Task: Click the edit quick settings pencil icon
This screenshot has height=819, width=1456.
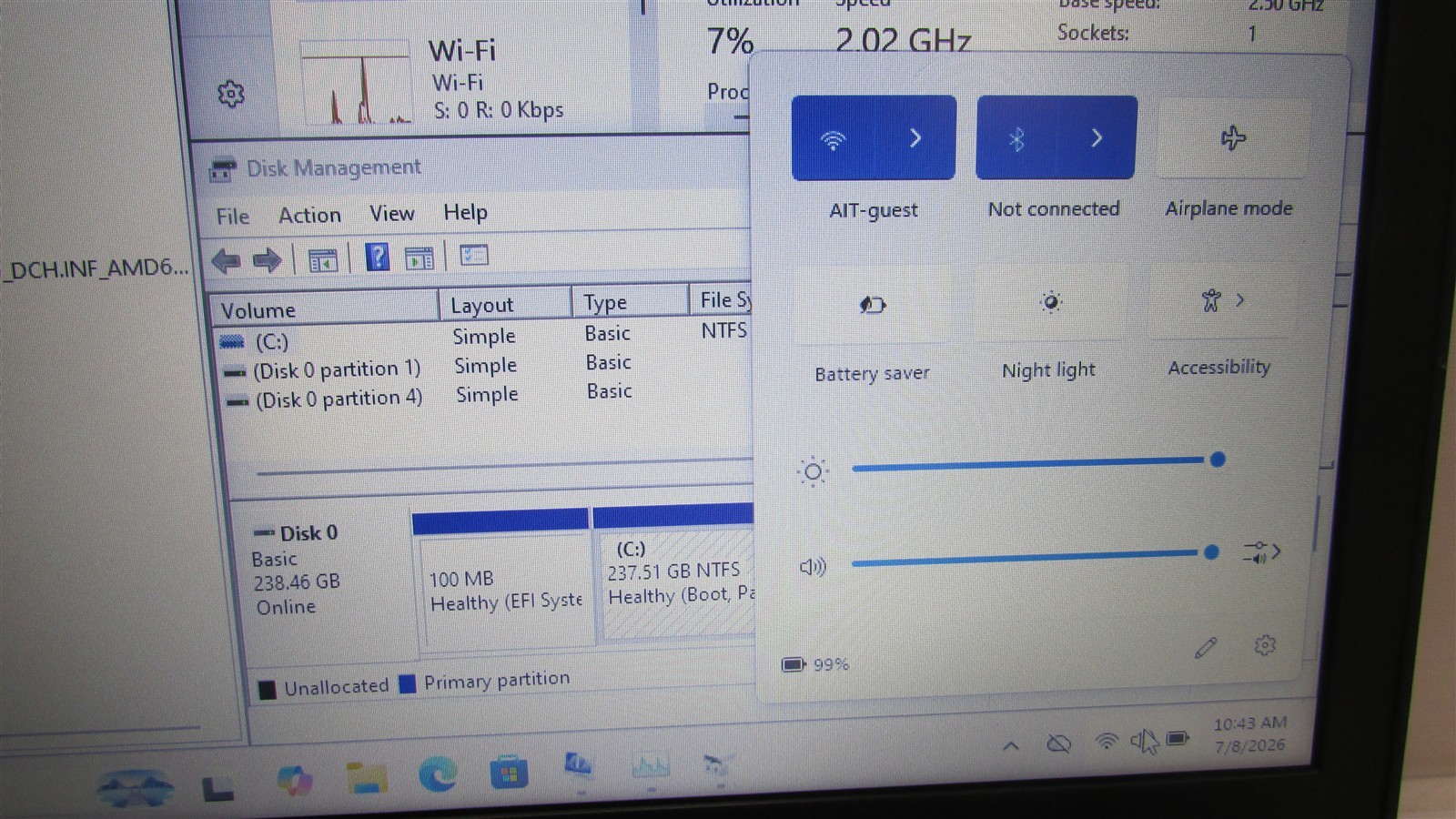Action: (x=1206, y=648)
